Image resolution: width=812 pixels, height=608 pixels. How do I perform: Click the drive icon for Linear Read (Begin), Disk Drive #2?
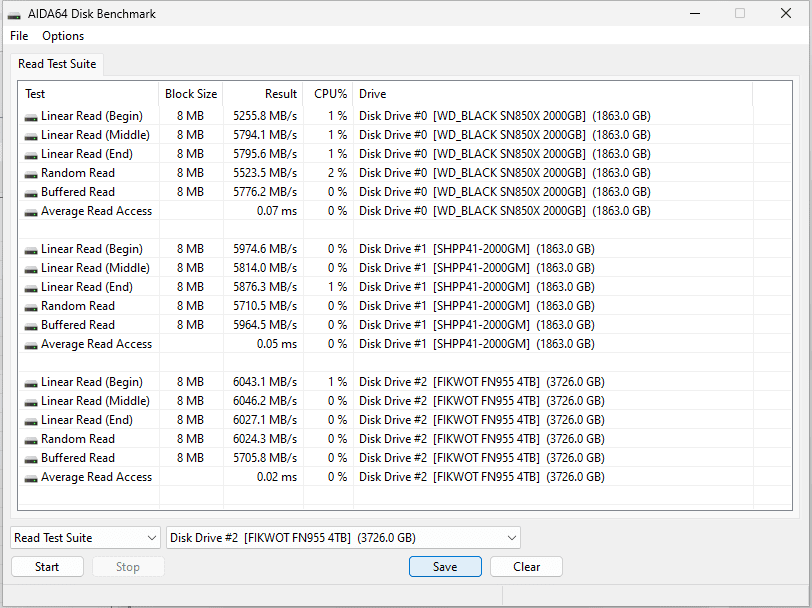31,383
